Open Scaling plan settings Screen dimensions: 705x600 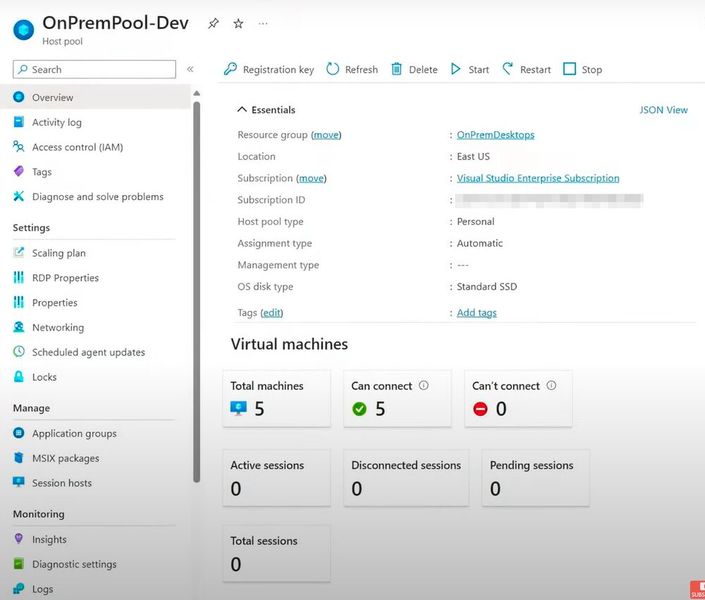click(x=58, y=253)
